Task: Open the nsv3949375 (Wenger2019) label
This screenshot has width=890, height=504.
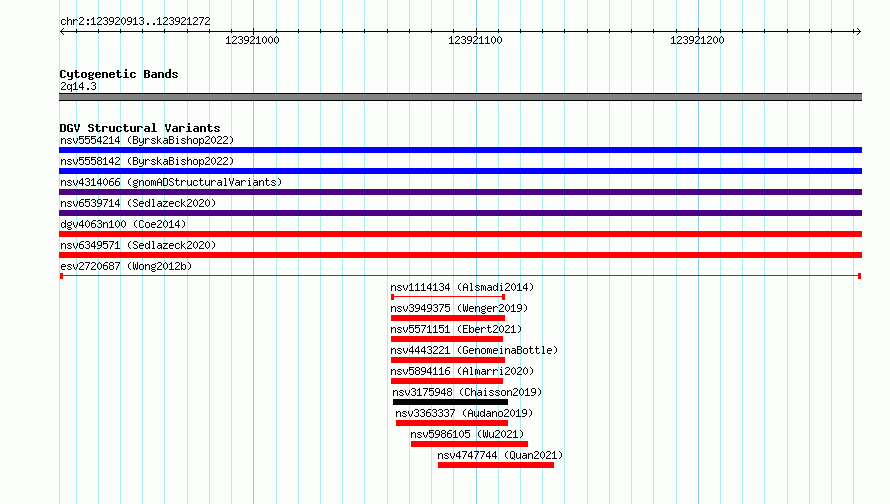Action: tap(459, 308)
